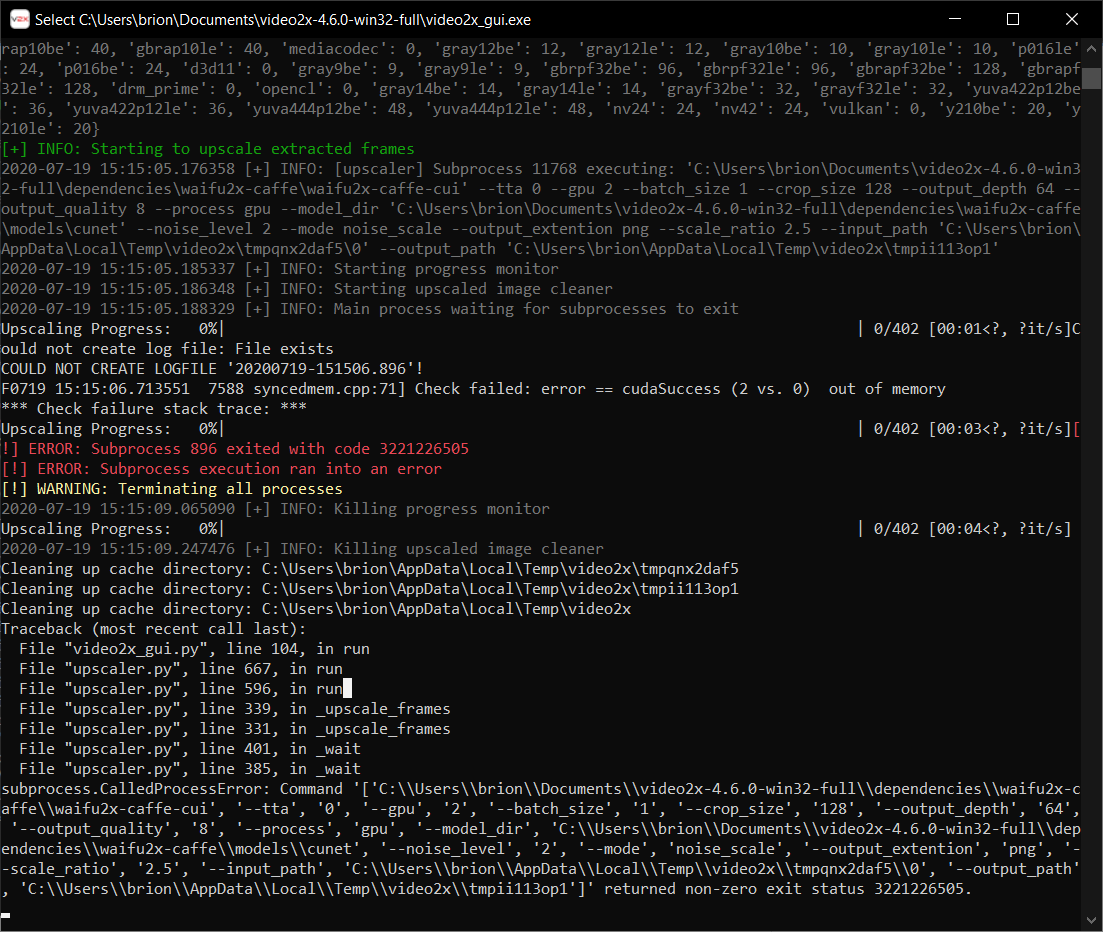Click the 'out of memory' text

[887, 389]
